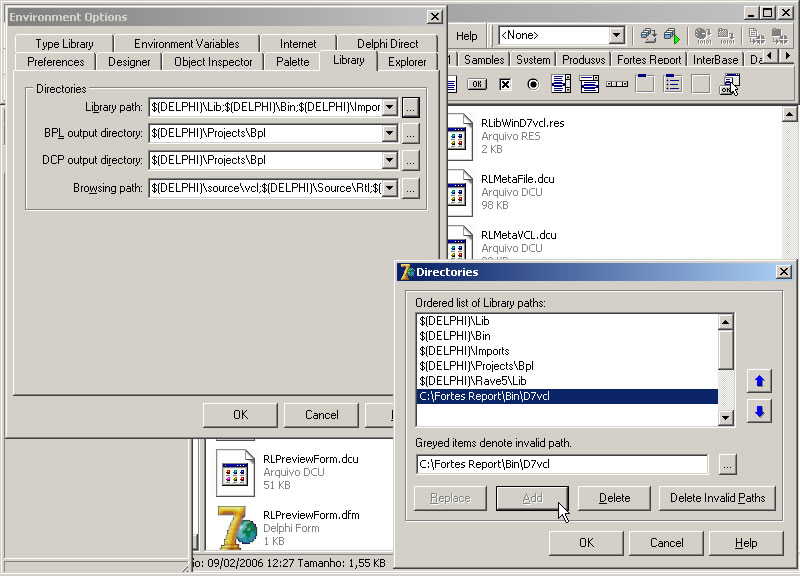
Task: Click the blue move-up arrow button
Action: pyautogui.click(x=759, y=381)
